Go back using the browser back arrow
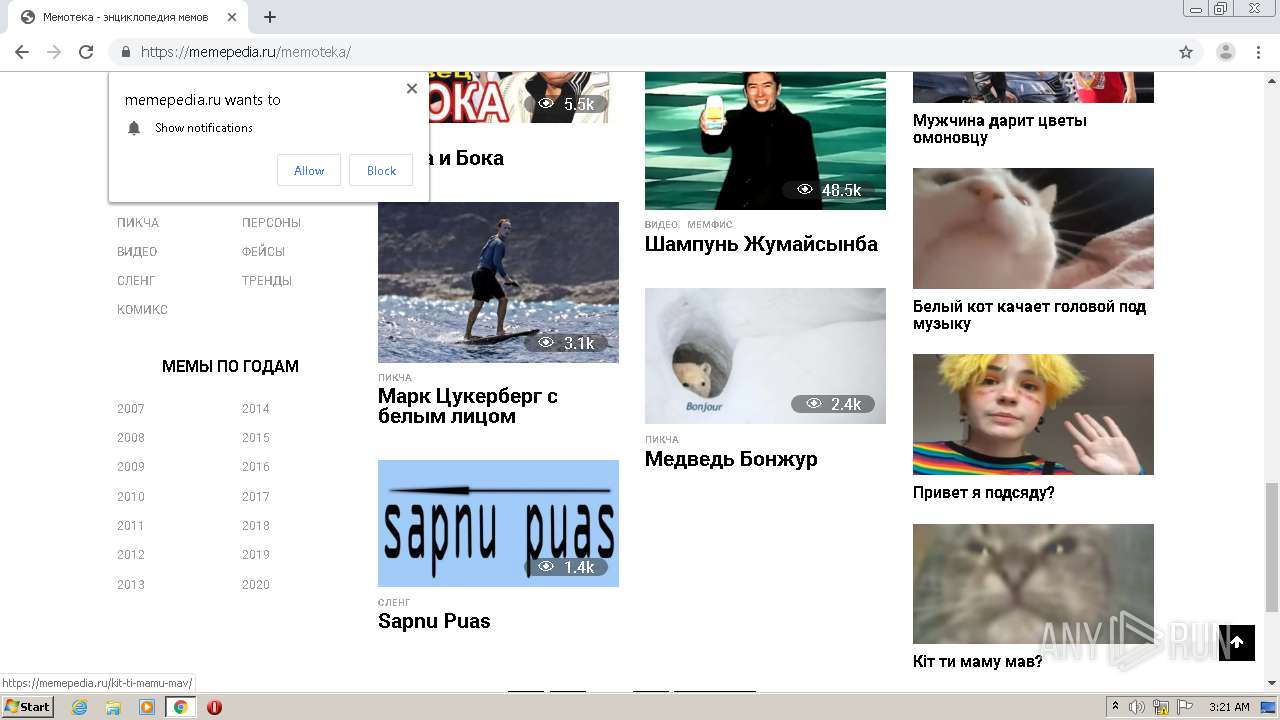The height and width of the screenshot is (720, 1280). pos(22,52)
